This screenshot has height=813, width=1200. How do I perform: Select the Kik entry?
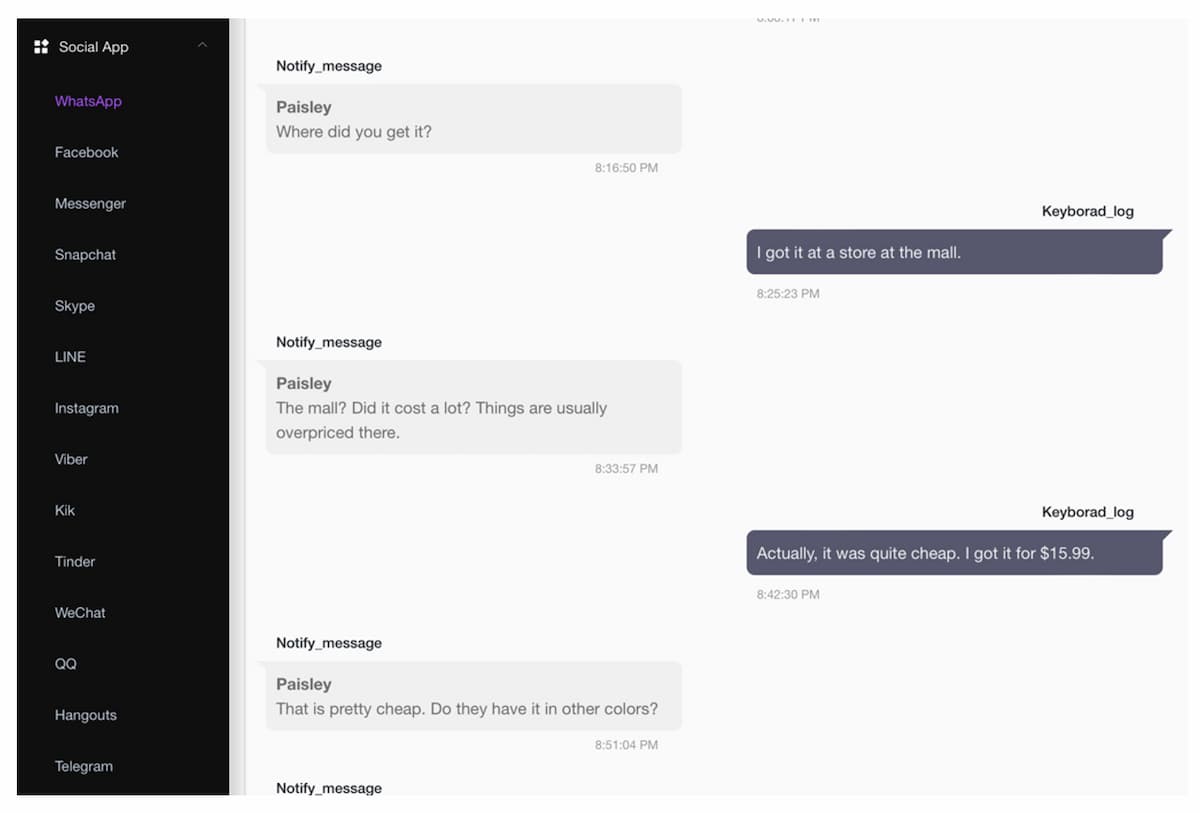click(x=65, y=510)
